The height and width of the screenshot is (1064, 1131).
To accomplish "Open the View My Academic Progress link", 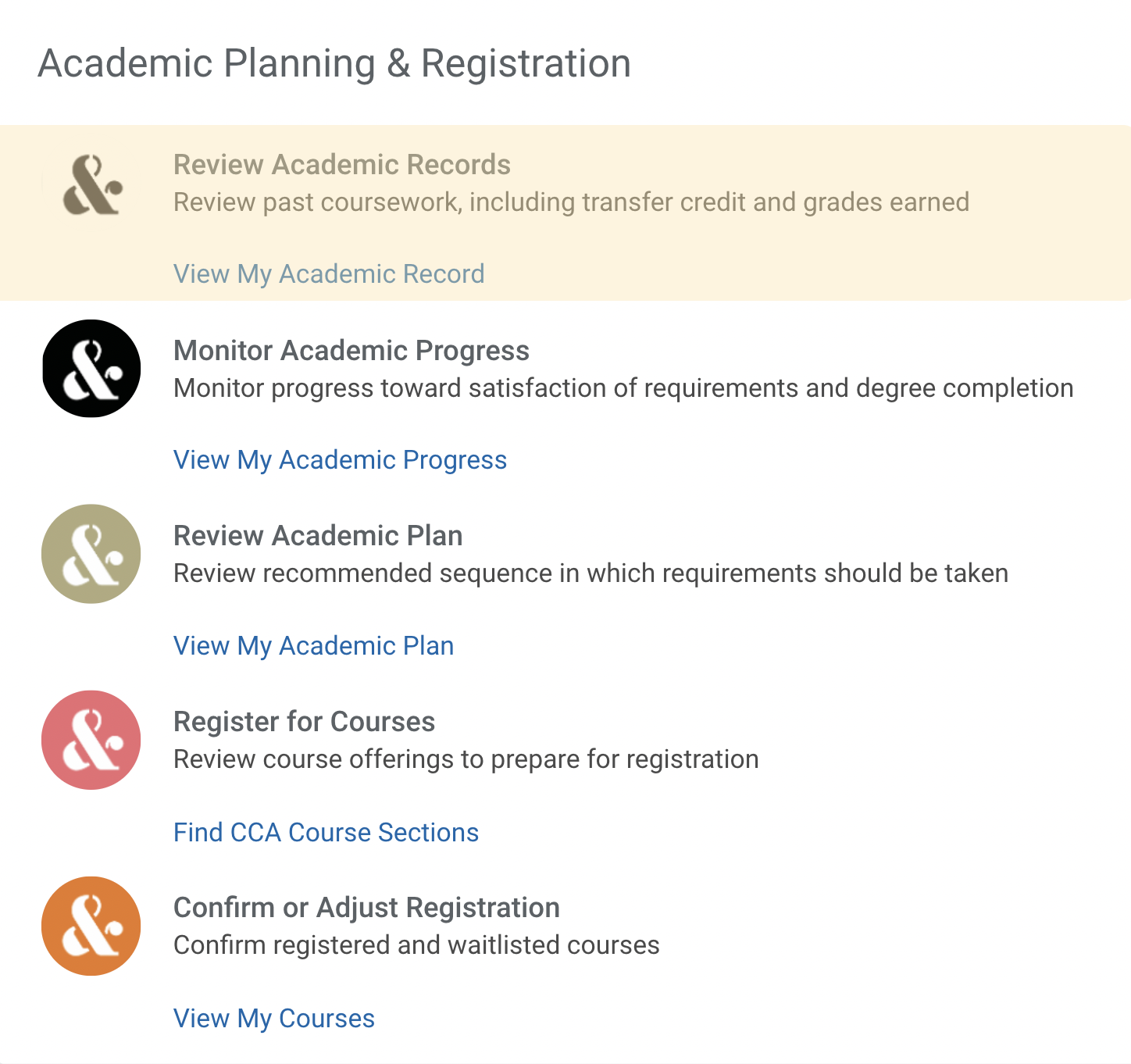I will click(340, 460).
